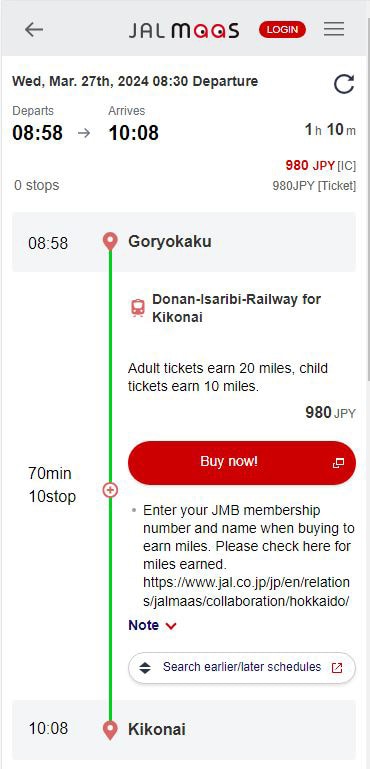Expand the Note section chevron
Viewport: 370px width, 769px height.
[171, 626]
